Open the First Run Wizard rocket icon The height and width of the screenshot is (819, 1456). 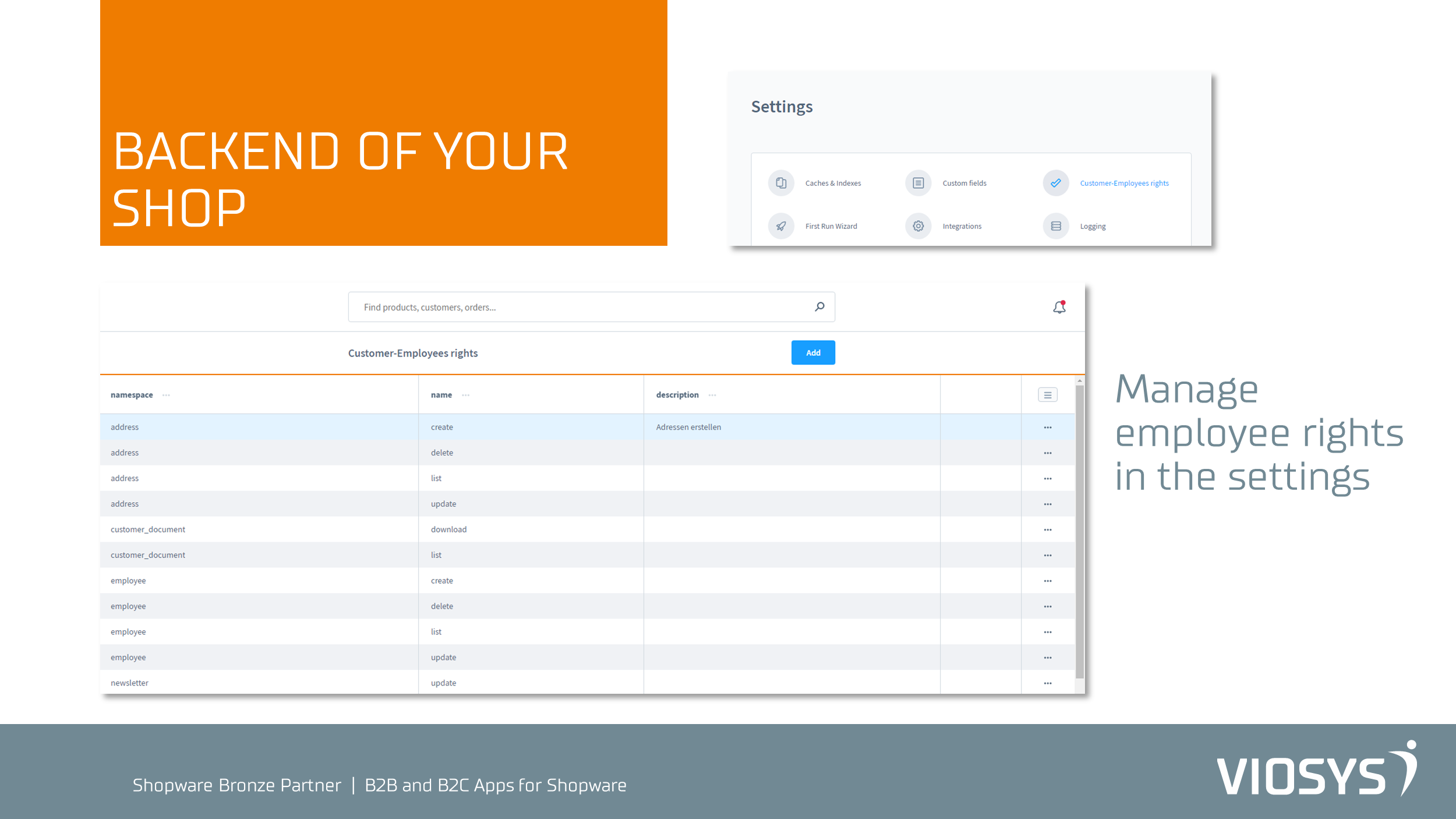781,226
